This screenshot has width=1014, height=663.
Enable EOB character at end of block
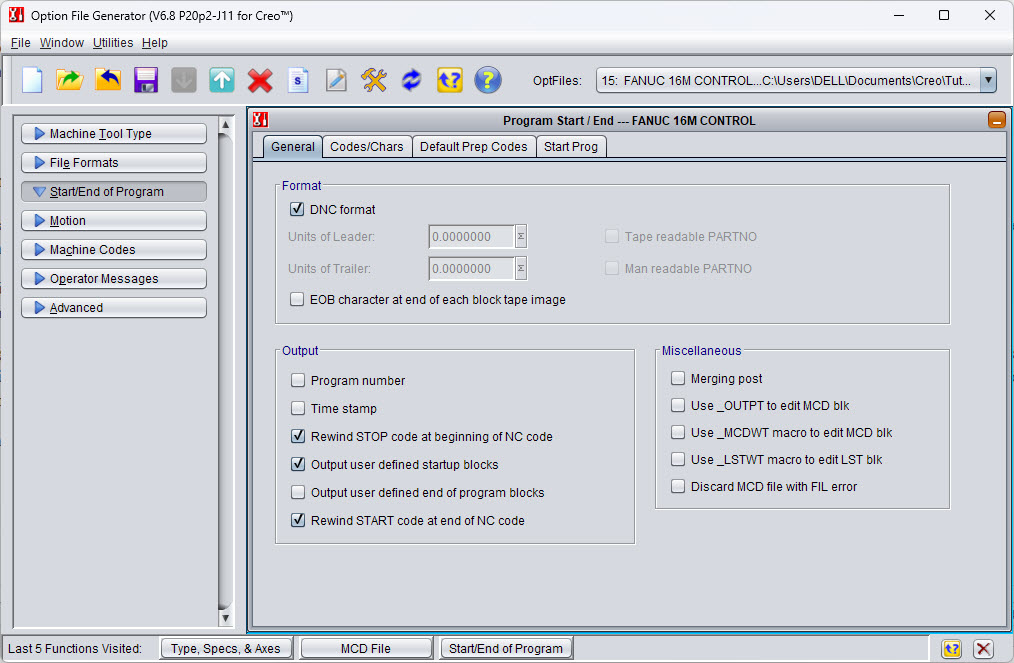(x=297, y=299)
